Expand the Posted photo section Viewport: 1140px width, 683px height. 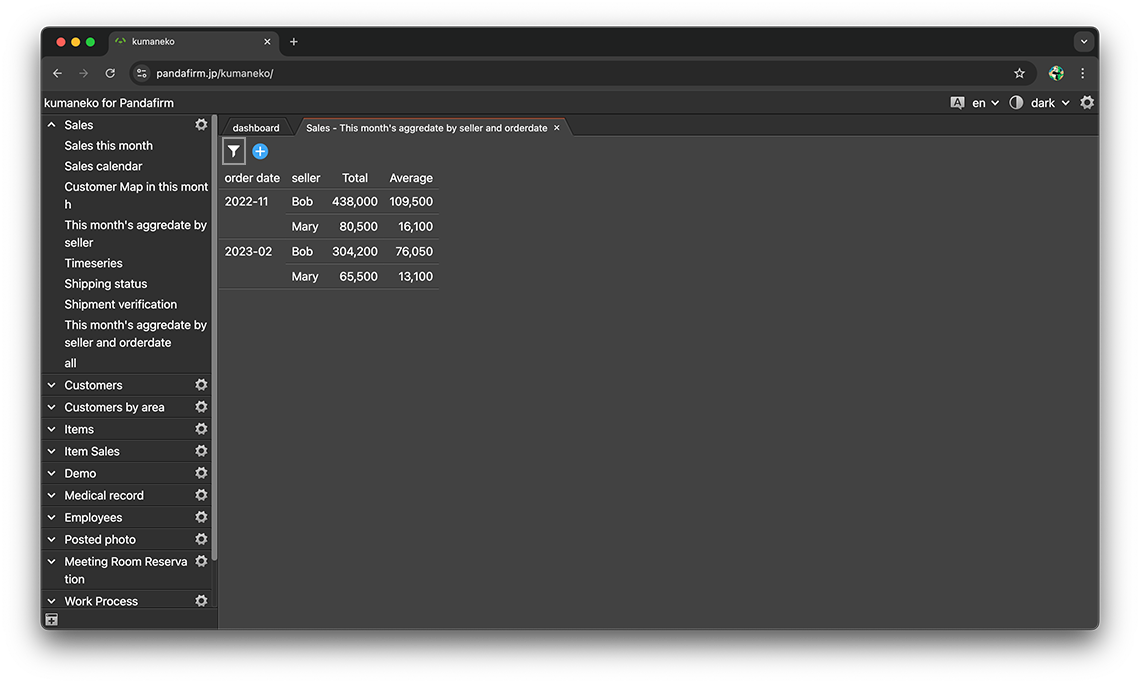point(52,539)
